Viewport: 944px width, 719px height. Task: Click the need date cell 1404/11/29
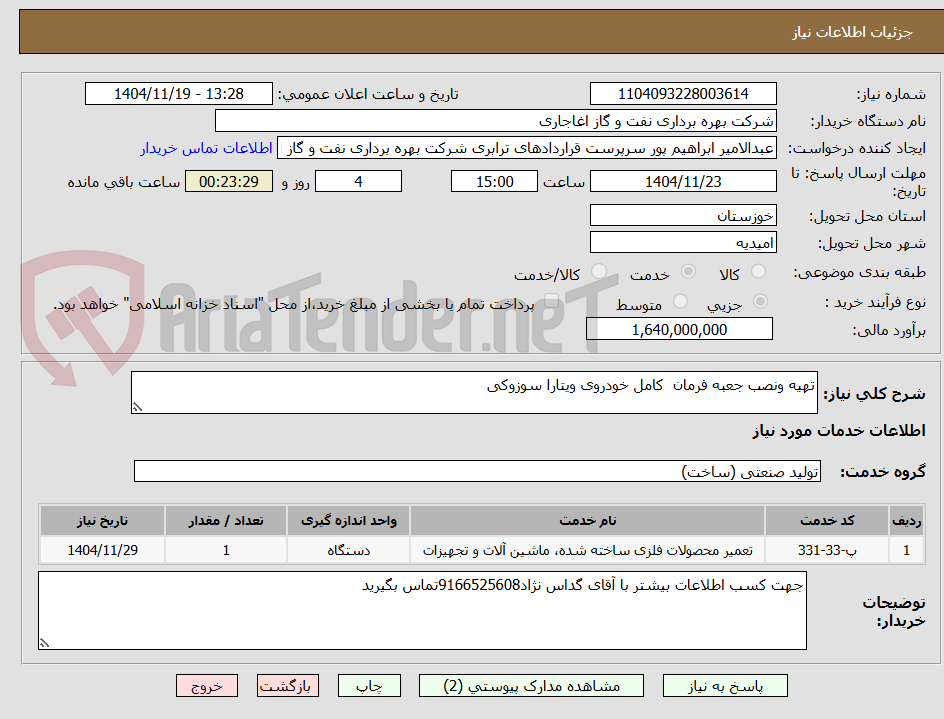pyautogui.click(x=102, y=550)
